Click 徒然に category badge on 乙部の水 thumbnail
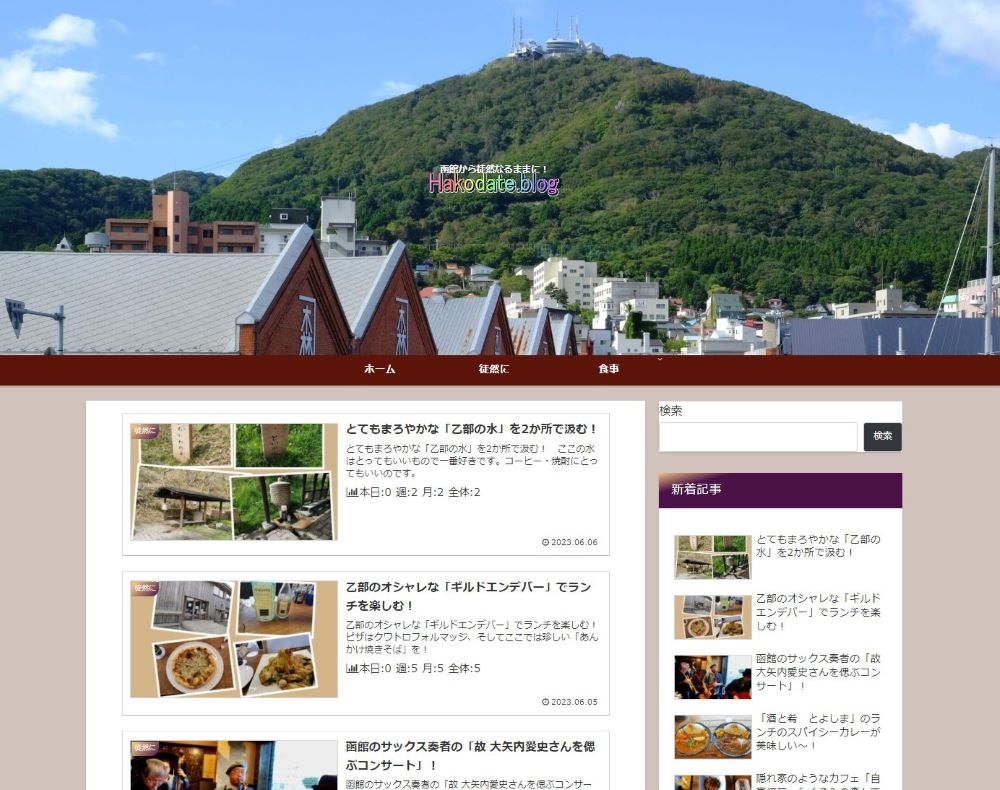 pyautogui.click(x=145, y=432)
